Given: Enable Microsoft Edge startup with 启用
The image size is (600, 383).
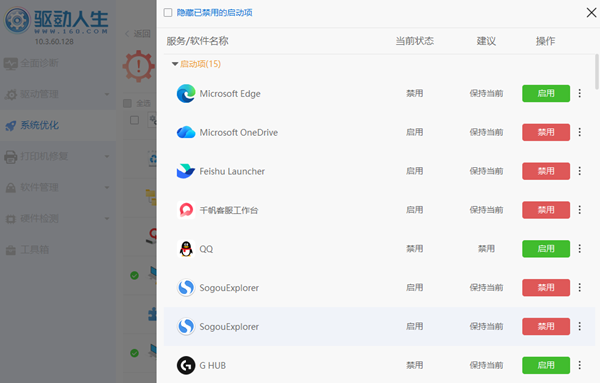Looking at the screenshot, I should pos(546,93).
